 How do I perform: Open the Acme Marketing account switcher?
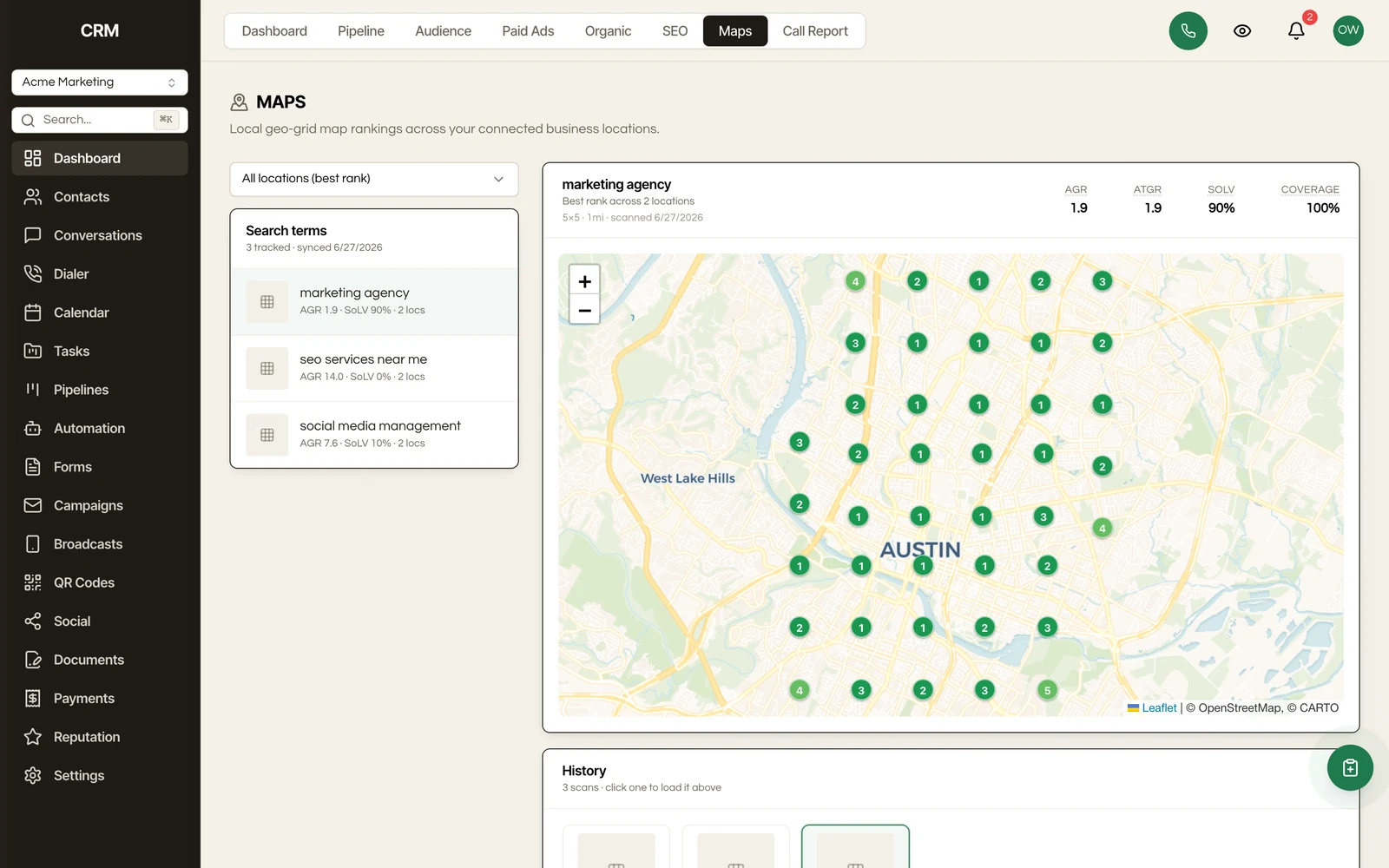click(x=100, y=82)
